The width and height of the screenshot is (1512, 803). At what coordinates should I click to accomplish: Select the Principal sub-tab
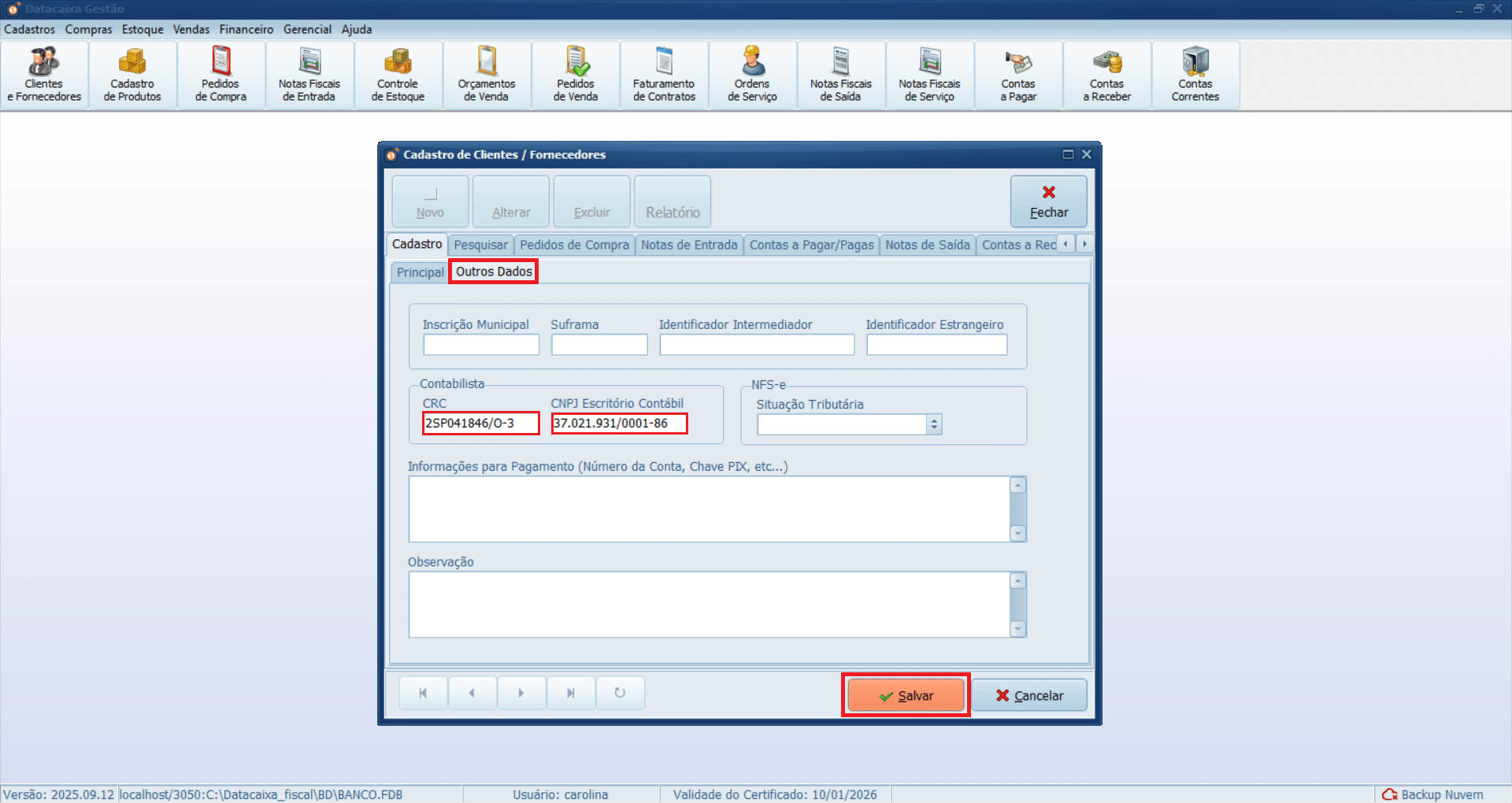coord(420,272)
